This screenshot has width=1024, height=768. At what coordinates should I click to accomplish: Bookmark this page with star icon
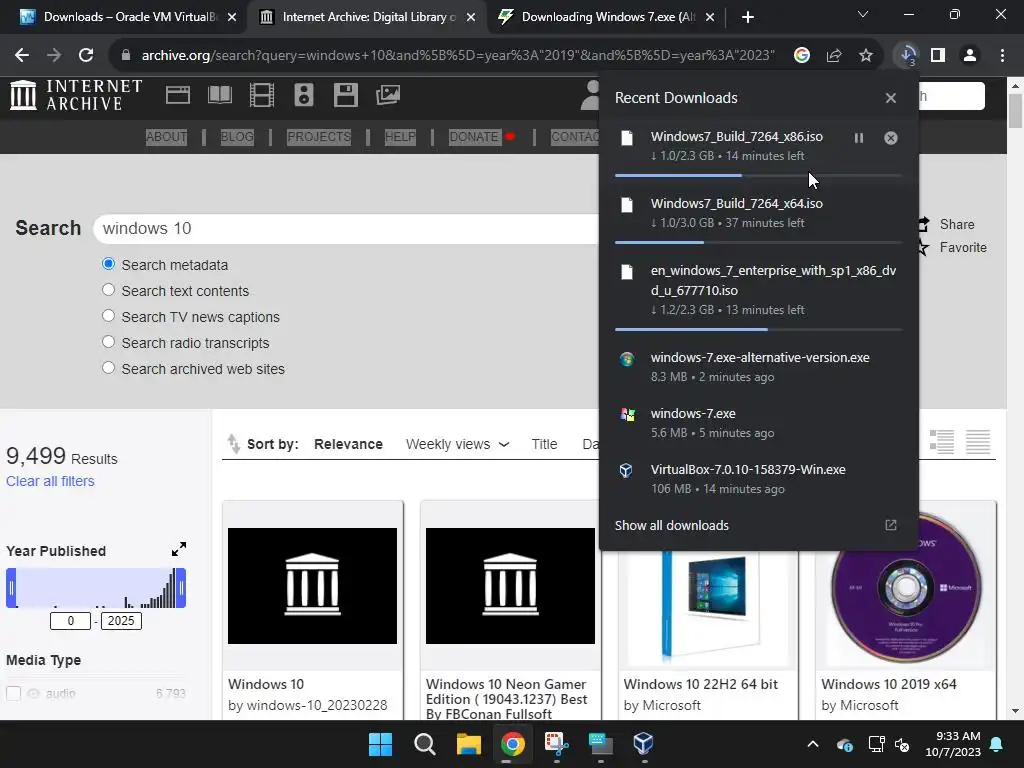(x=866, y=56)
